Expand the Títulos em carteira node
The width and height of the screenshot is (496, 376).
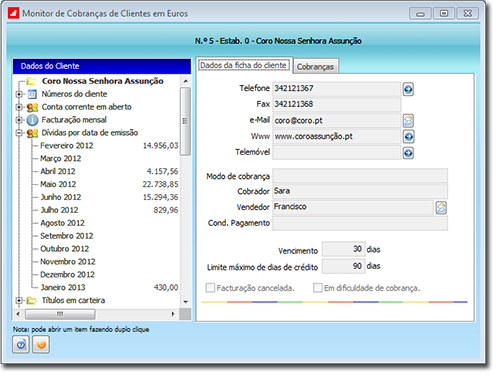click(x=19, y=301)
